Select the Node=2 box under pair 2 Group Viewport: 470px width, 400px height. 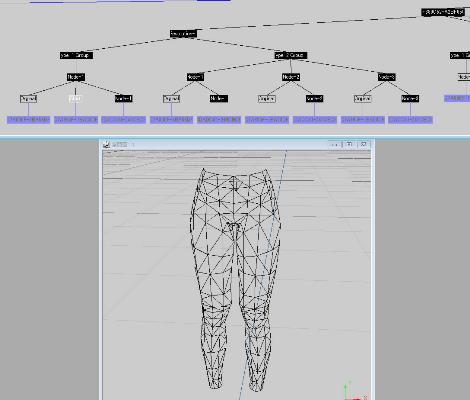(x=291, y=77)
